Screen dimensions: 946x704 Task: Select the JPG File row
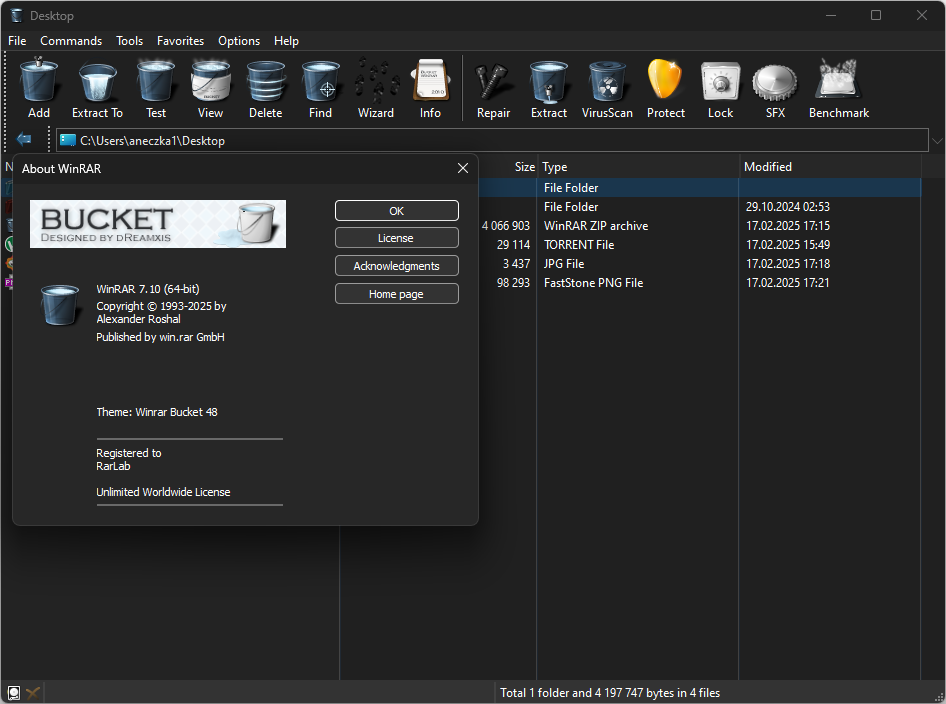click(x=700, y=264)
